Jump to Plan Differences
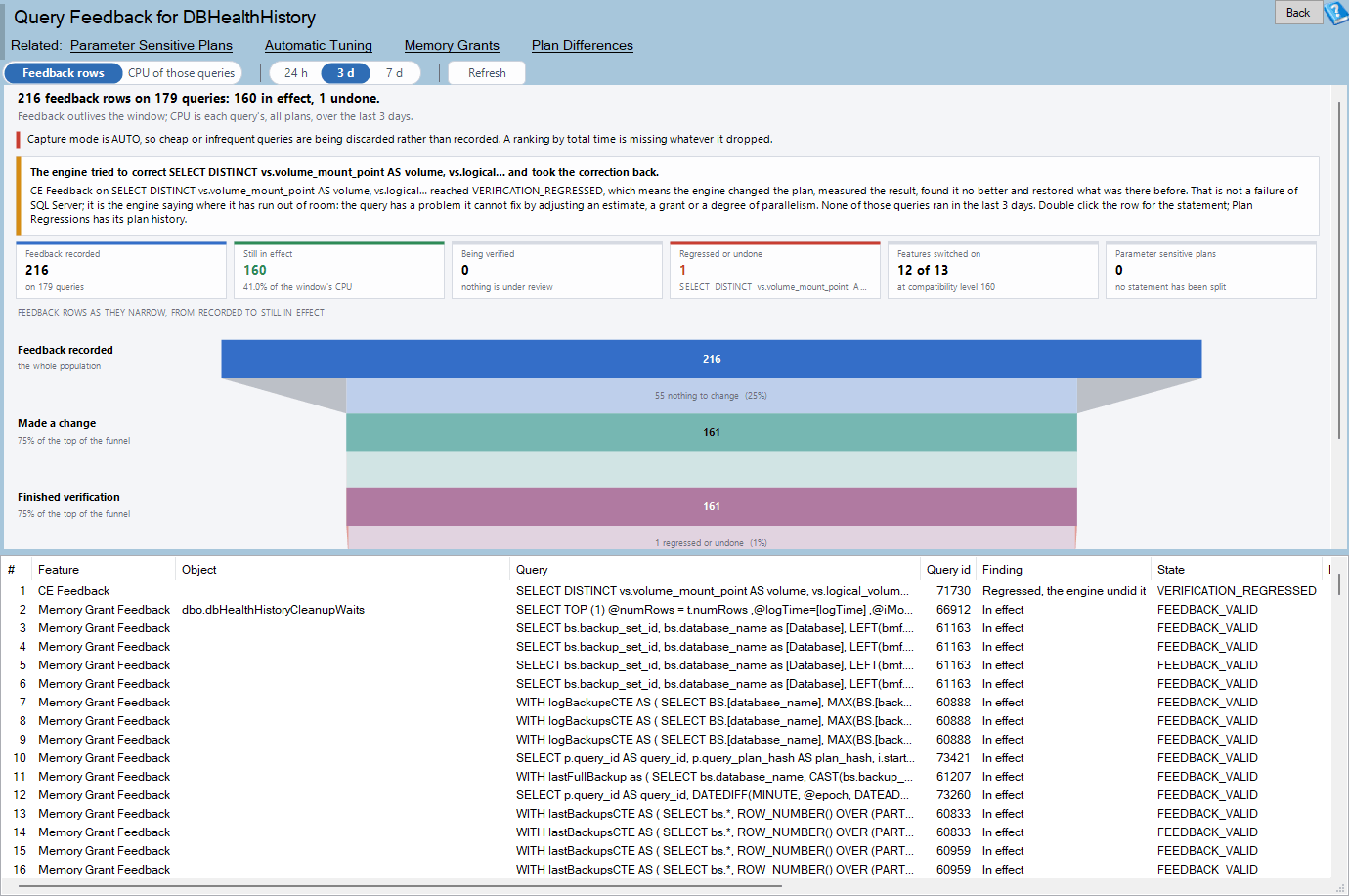Screen dimensions: 1349x896 tap(583, 45)
